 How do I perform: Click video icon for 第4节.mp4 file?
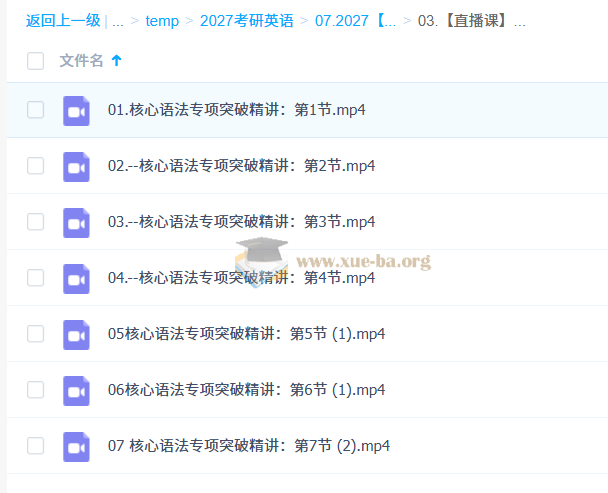point(76,278)
